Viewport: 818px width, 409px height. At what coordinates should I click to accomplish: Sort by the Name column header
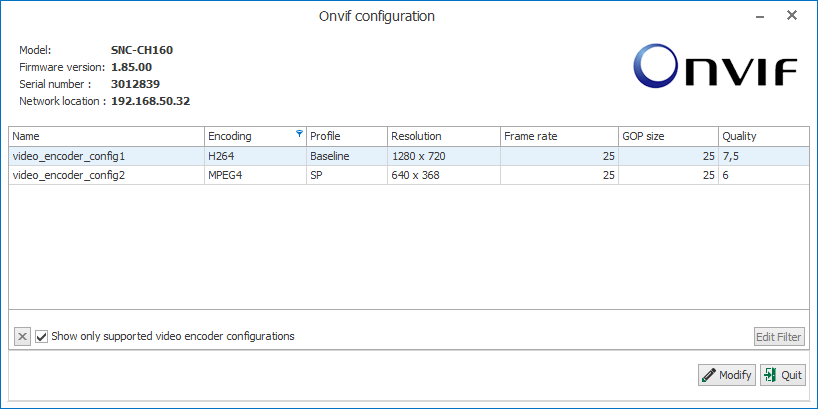tap(106, 136)
